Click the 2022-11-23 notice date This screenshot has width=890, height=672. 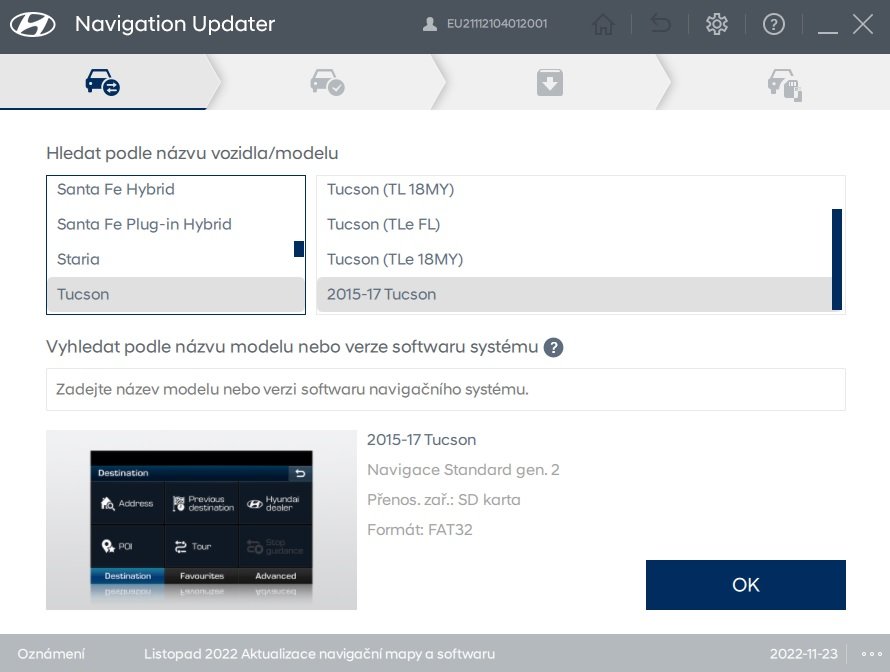click(x=804, y=654)
